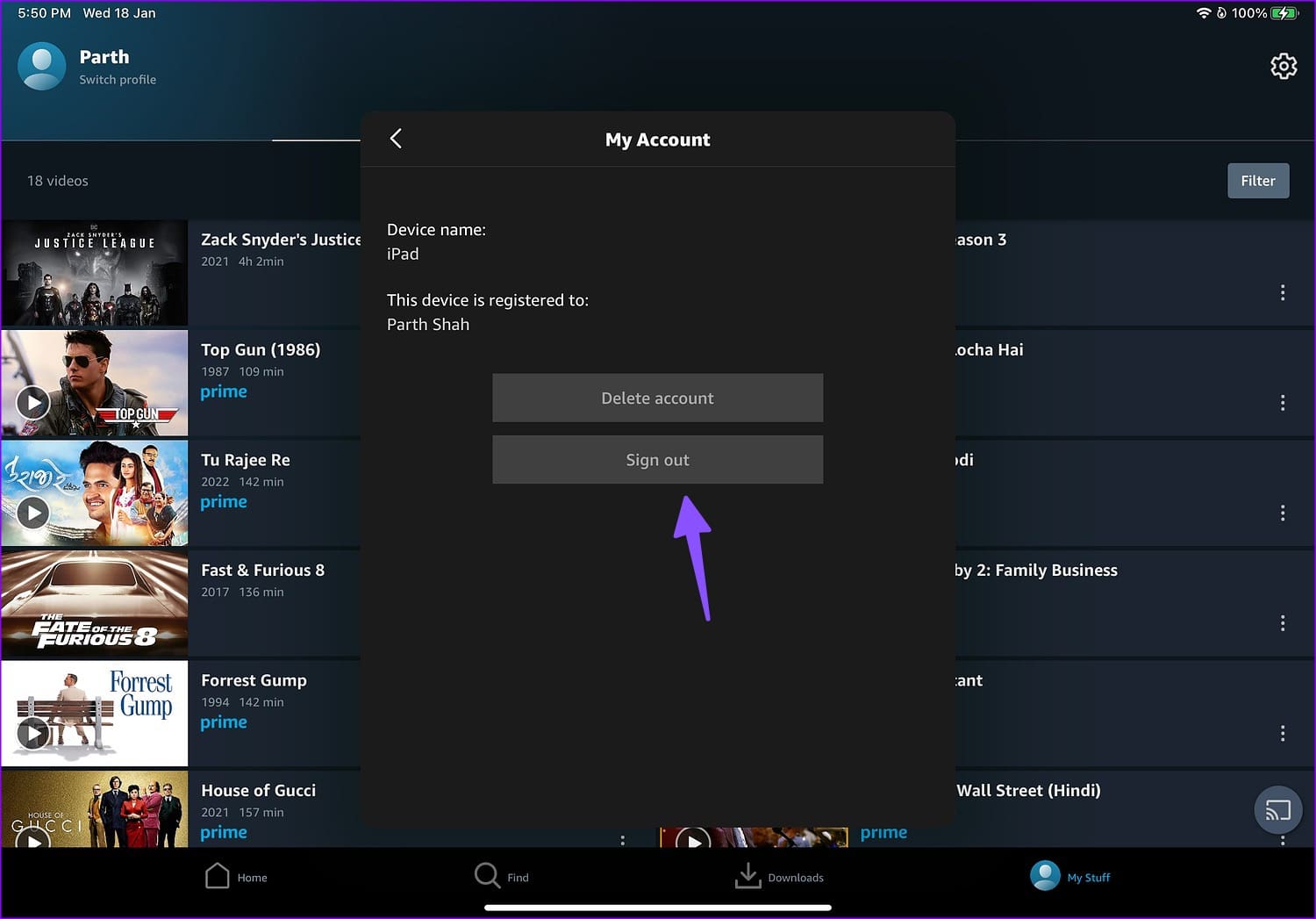The image size is (1316, 919).
Task: Open the Filter options
Action: point(1258,181)
